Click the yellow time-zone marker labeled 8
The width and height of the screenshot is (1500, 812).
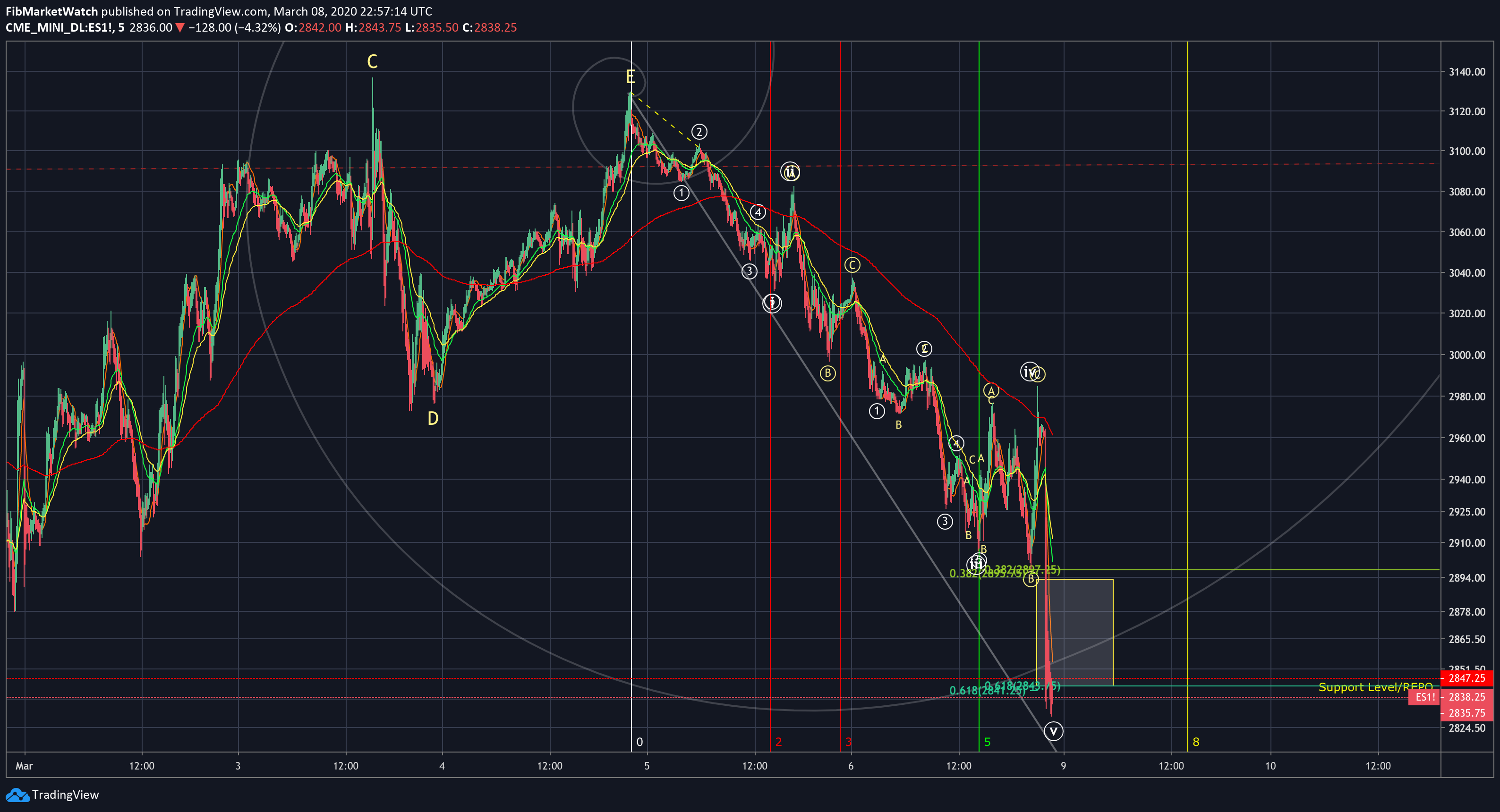(x=1196, y=742)
